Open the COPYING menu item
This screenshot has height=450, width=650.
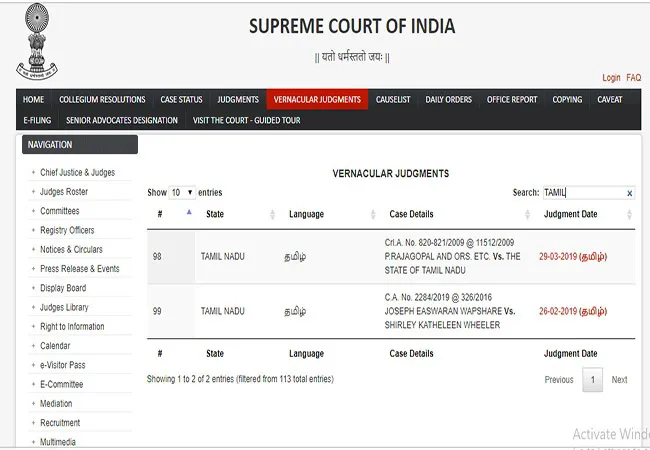(x=567, y=99)
